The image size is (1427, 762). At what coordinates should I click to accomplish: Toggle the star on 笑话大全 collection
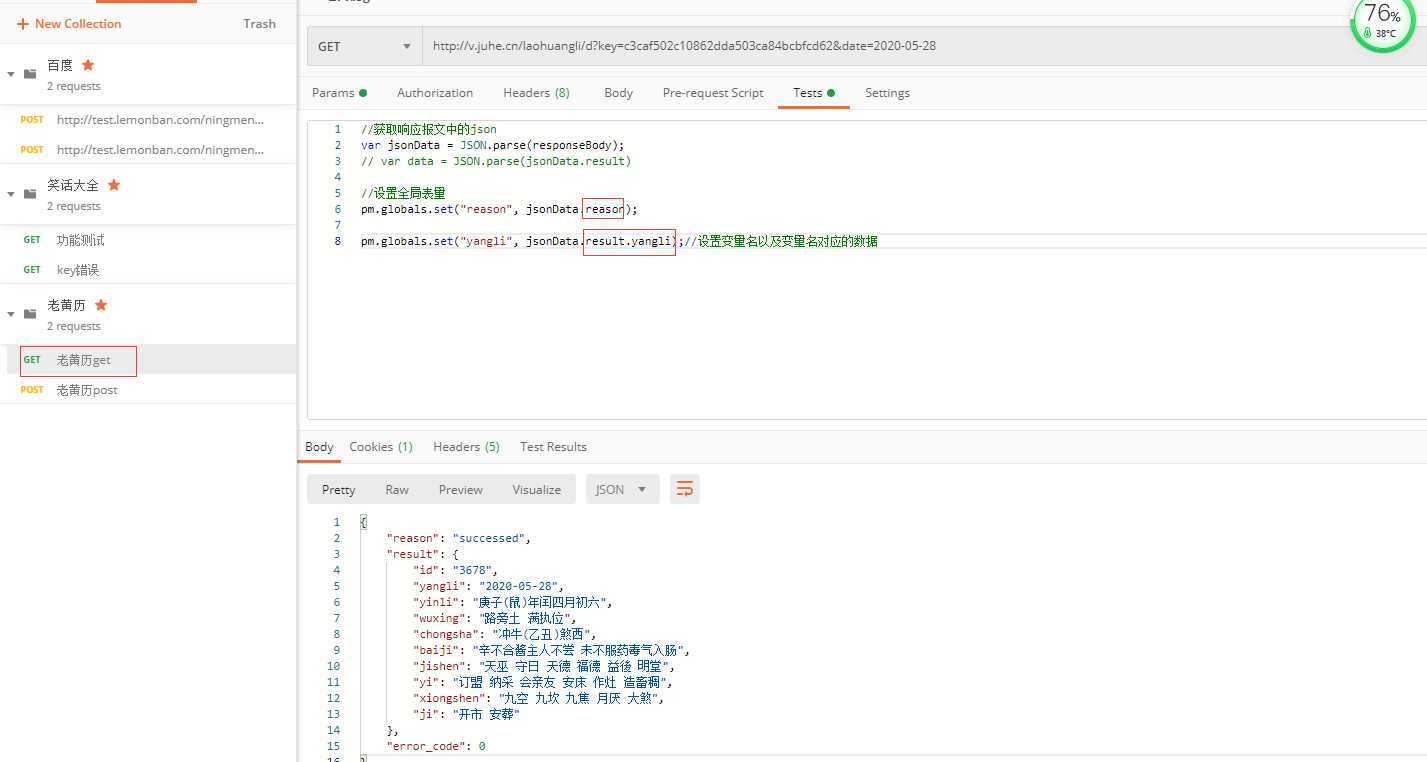[114, 185]
